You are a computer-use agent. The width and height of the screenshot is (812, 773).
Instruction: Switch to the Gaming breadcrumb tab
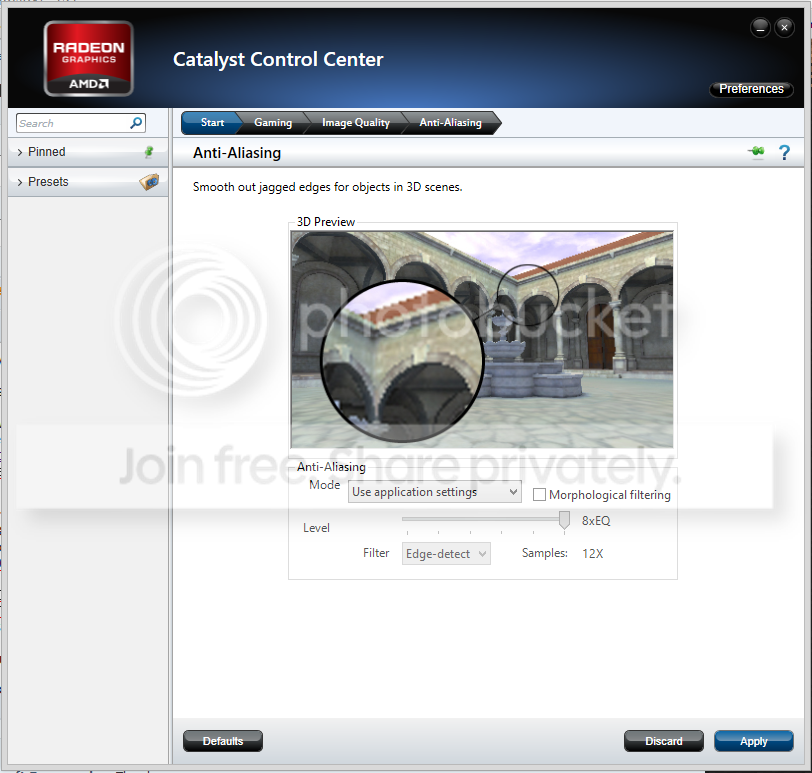tap(272, 123)
